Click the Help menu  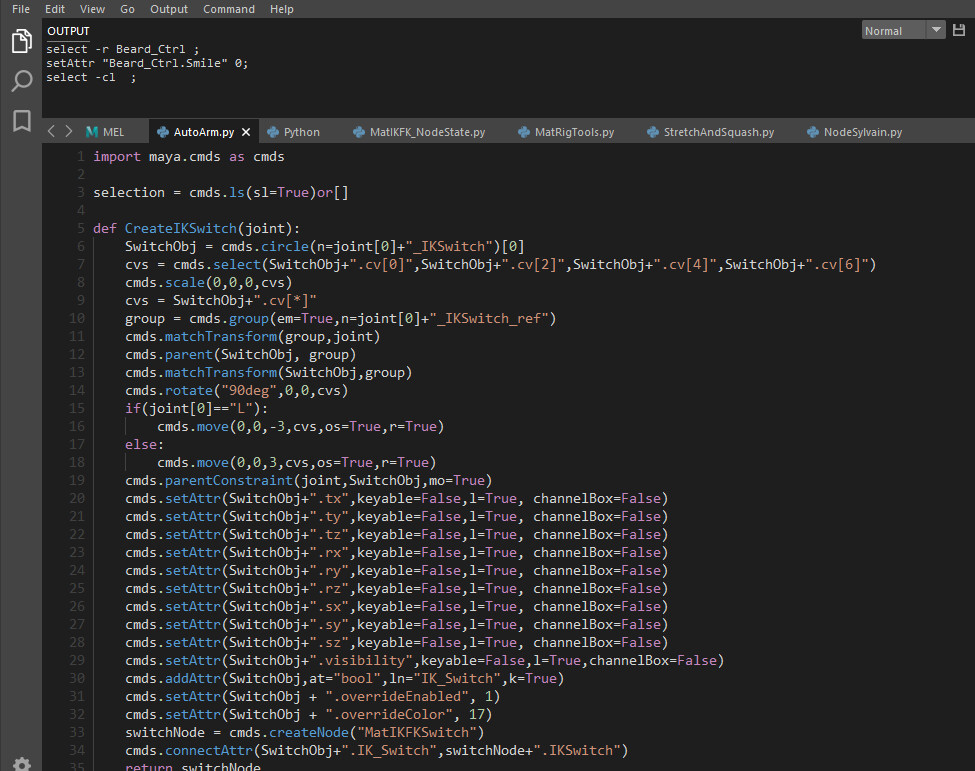click(282, 9)
